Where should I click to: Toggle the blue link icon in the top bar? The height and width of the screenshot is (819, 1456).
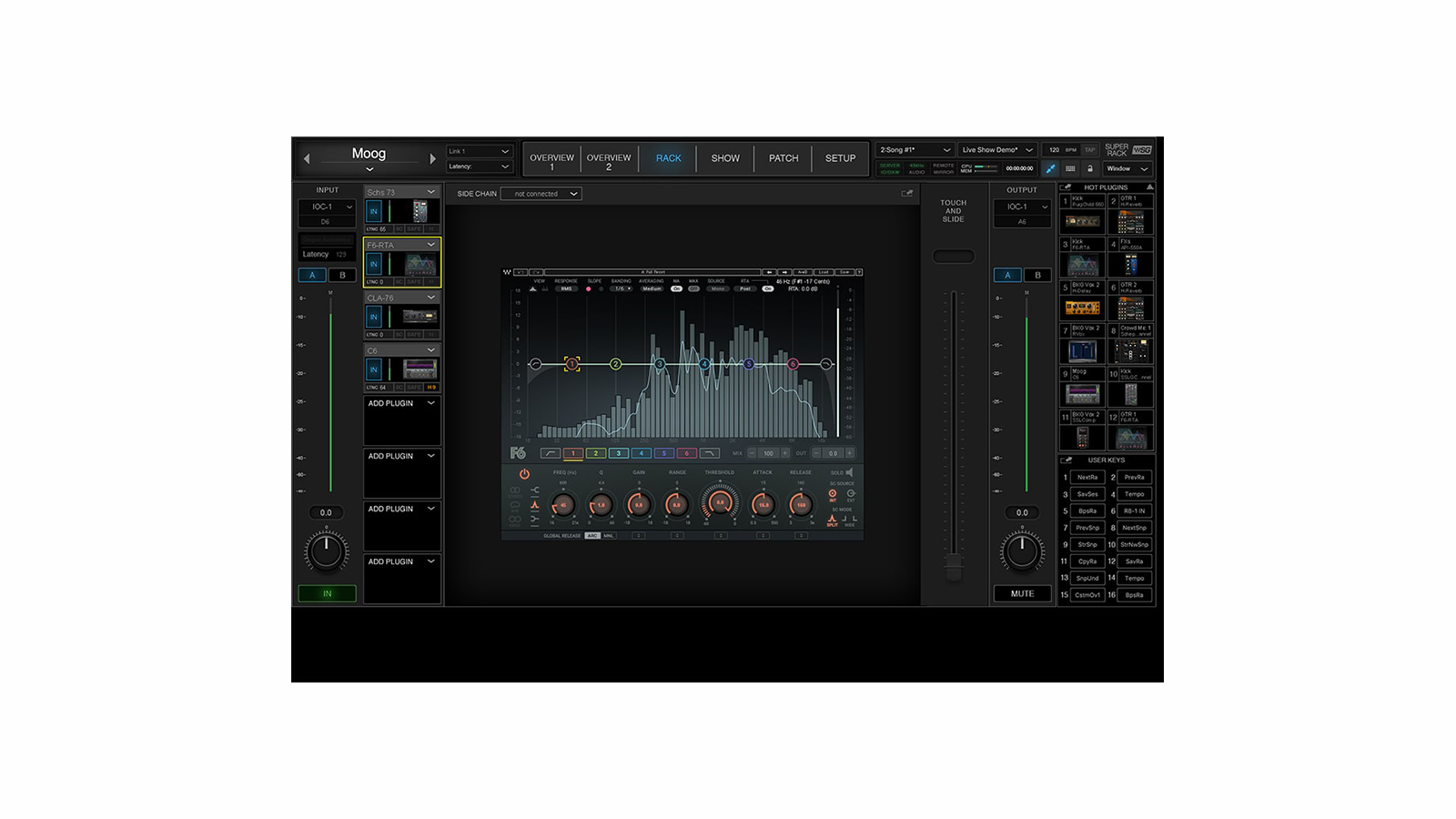(x=1050, y=168)
